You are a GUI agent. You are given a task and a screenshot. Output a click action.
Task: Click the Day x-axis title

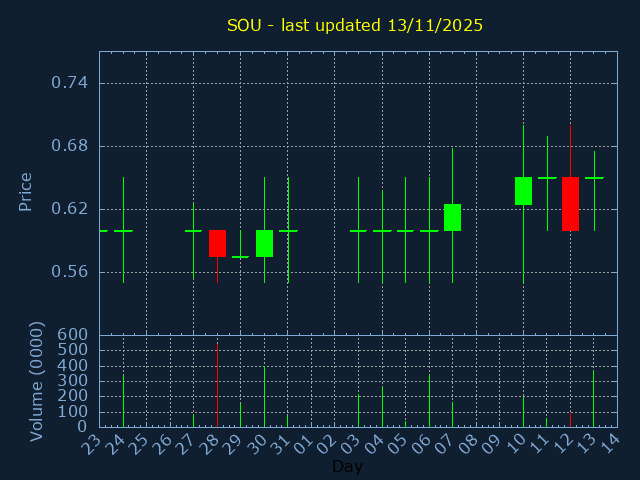click(347, 467)
